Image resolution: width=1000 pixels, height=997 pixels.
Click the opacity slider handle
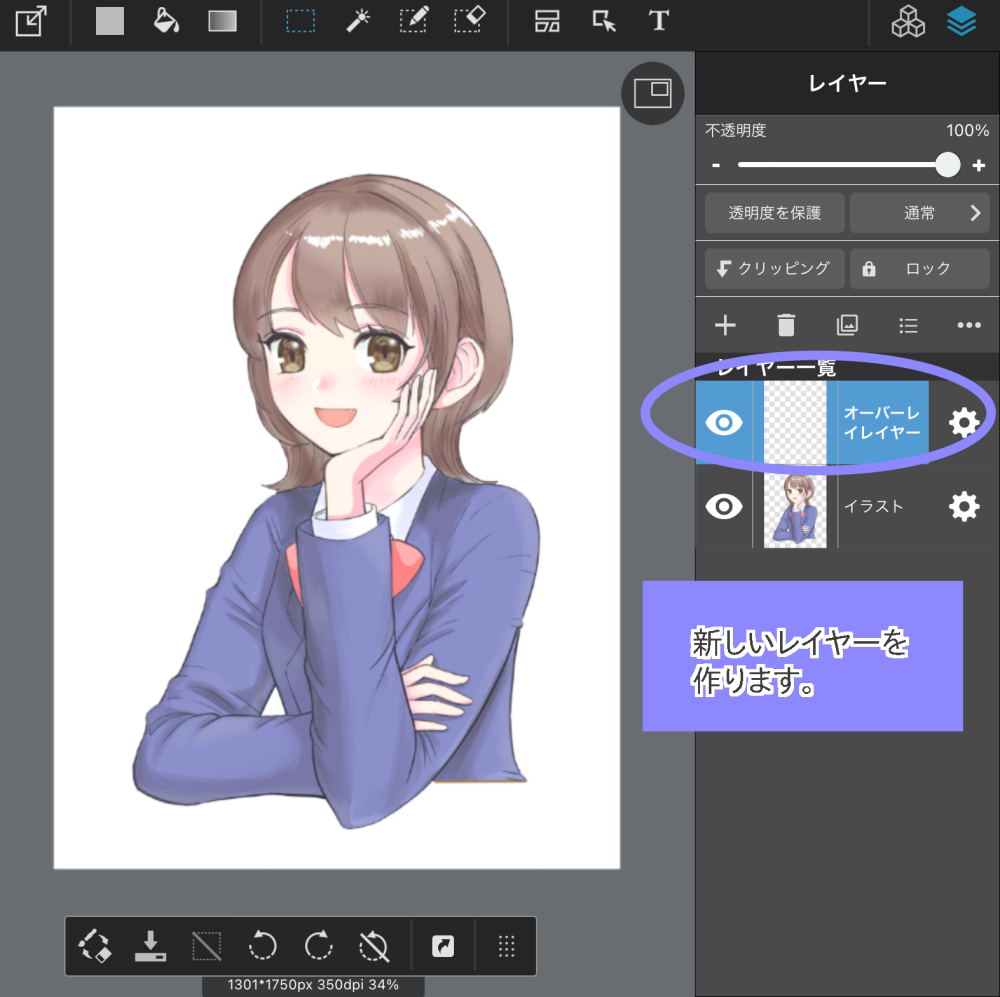point(947,165)
